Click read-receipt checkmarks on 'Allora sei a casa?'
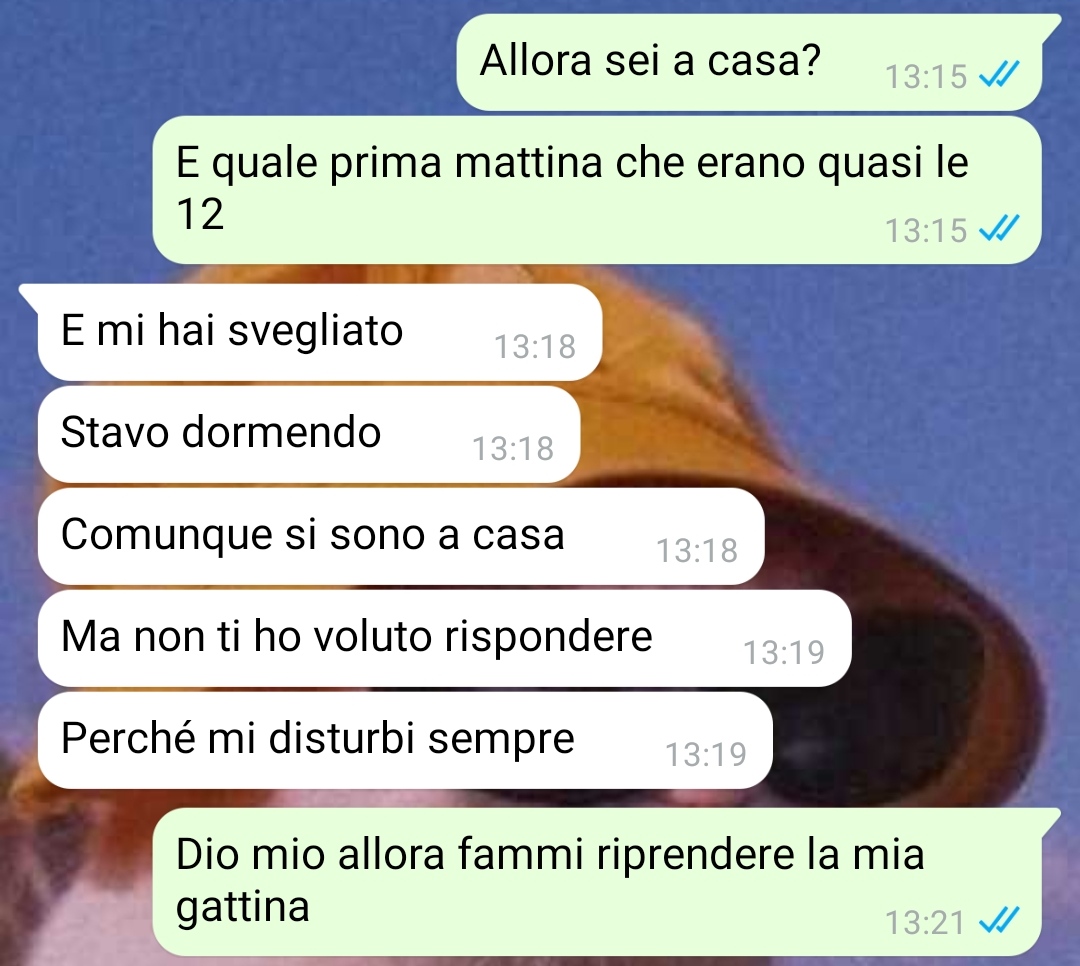The image size is (1080, 966). 999,74
